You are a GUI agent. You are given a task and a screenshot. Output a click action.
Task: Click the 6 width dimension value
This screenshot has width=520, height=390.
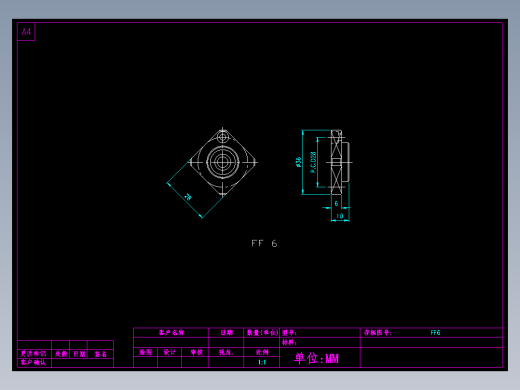pos(336,203)
